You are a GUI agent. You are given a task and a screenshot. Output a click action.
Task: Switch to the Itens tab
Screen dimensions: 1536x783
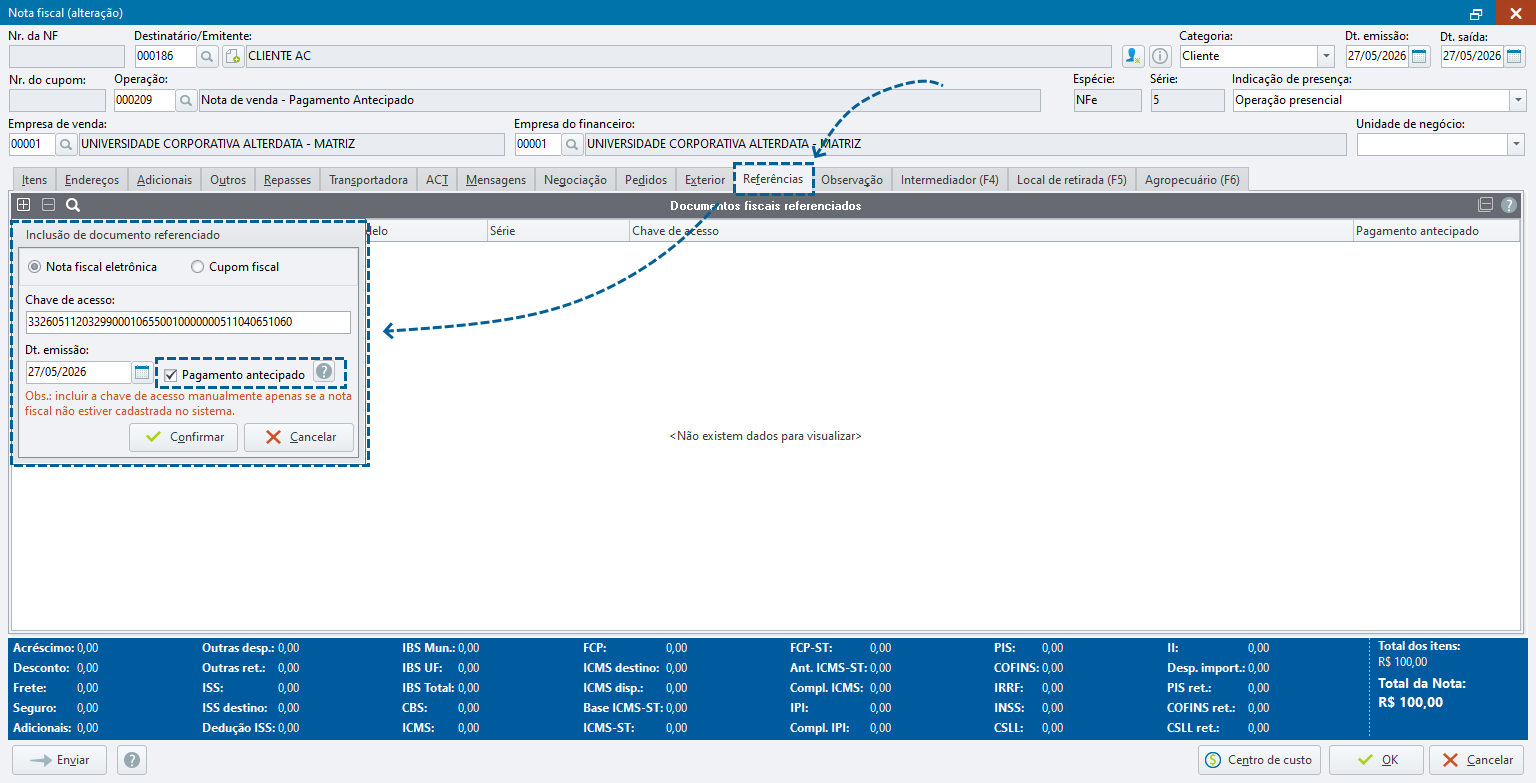[34, 180]
